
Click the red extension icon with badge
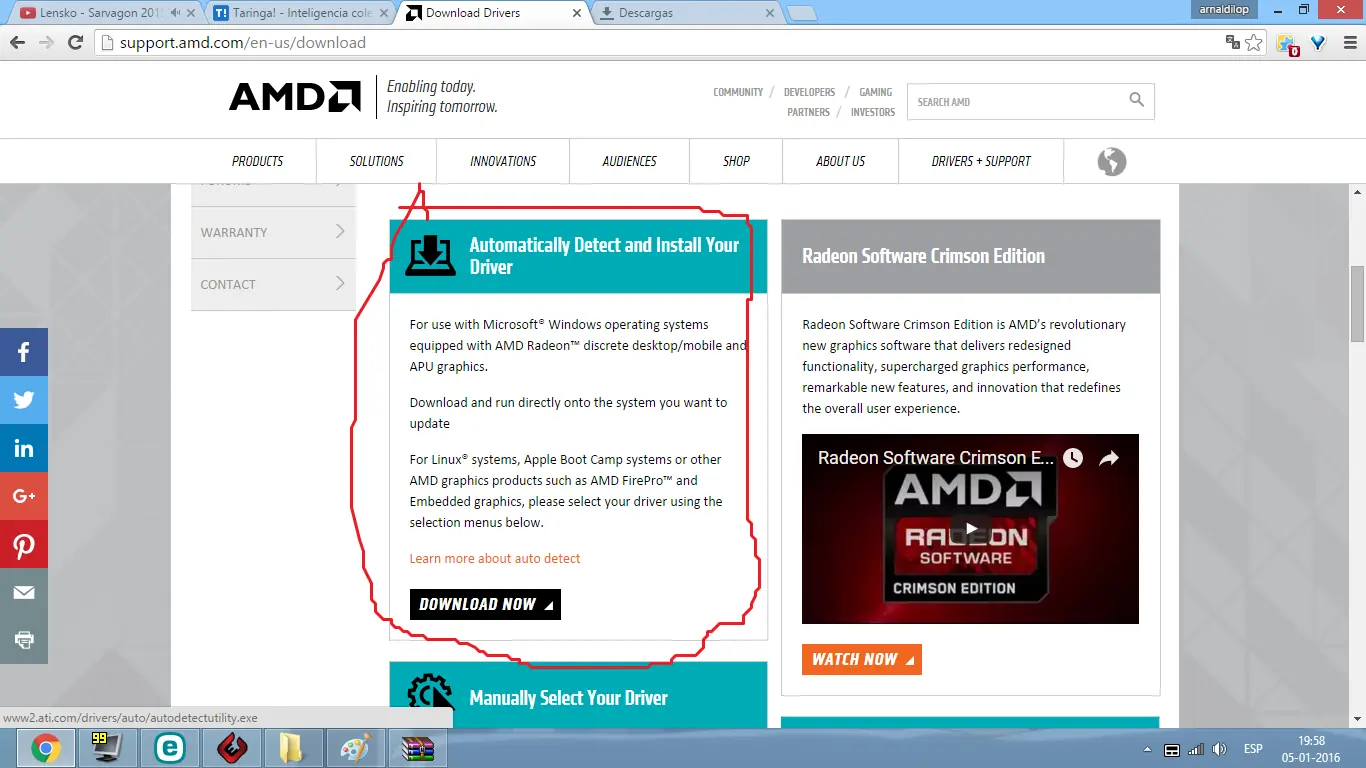1286,44
